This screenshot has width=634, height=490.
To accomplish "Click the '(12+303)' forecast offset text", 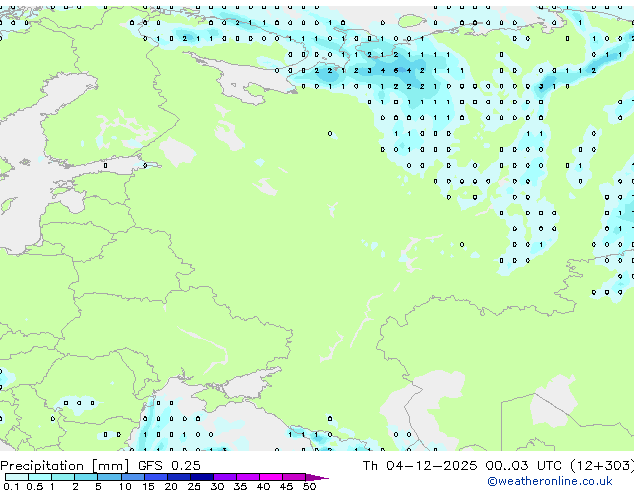I will point(602,466).
